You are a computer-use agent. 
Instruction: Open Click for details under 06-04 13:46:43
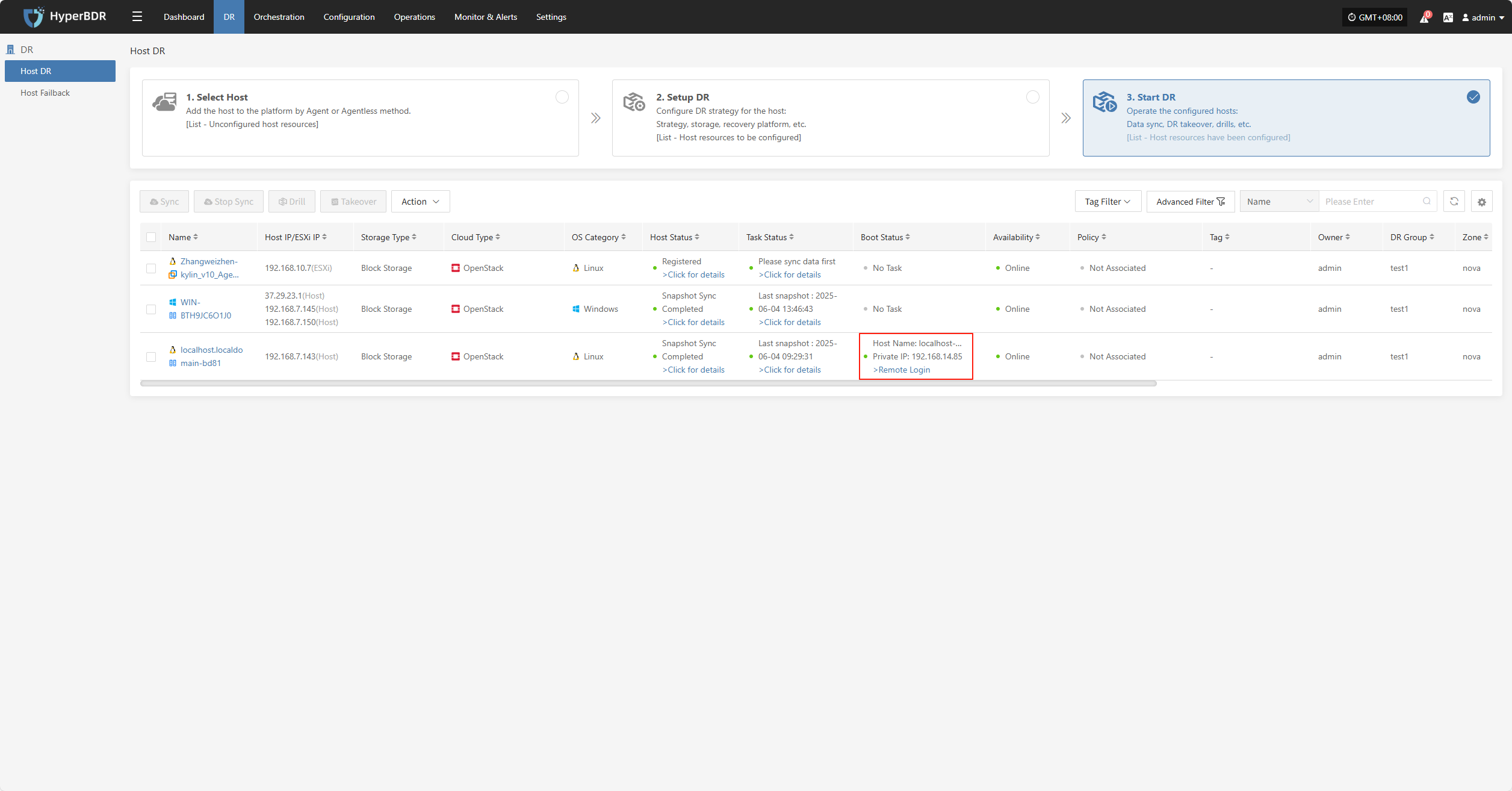point(790,322)
